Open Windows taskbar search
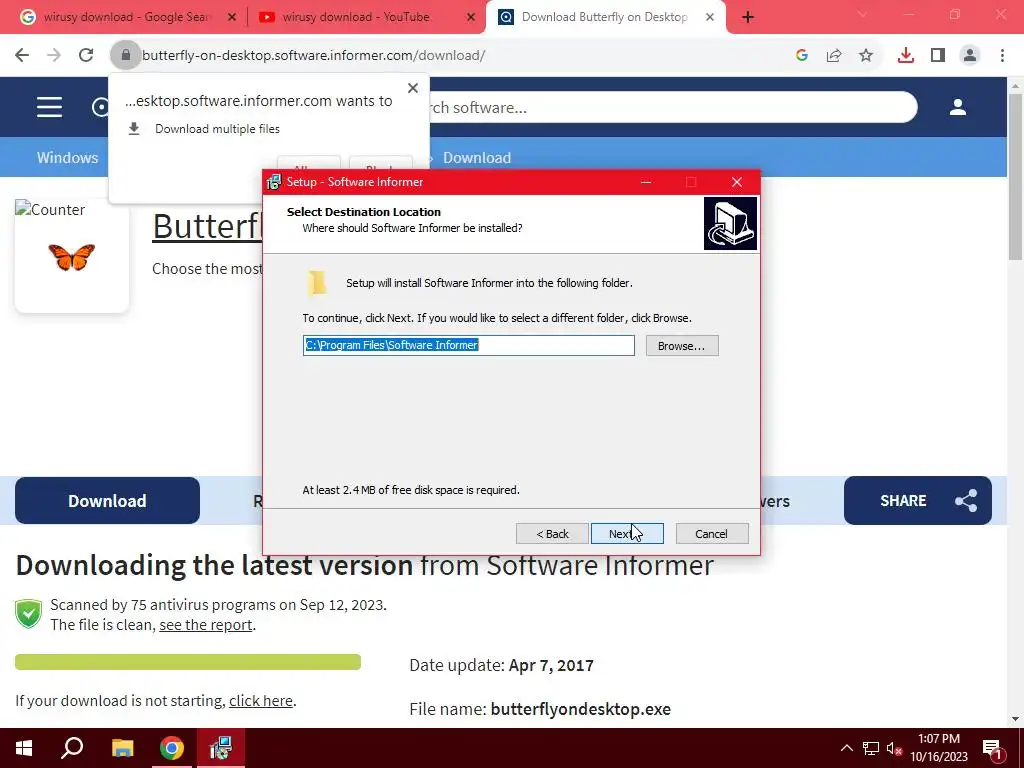 point(72,748)
